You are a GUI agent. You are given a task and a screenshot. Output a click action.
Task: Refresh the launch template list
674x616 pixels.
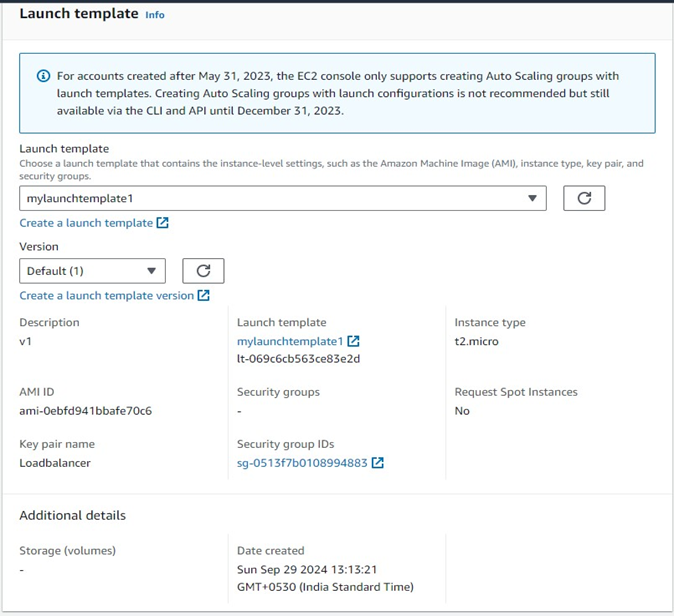coord(584,198)
